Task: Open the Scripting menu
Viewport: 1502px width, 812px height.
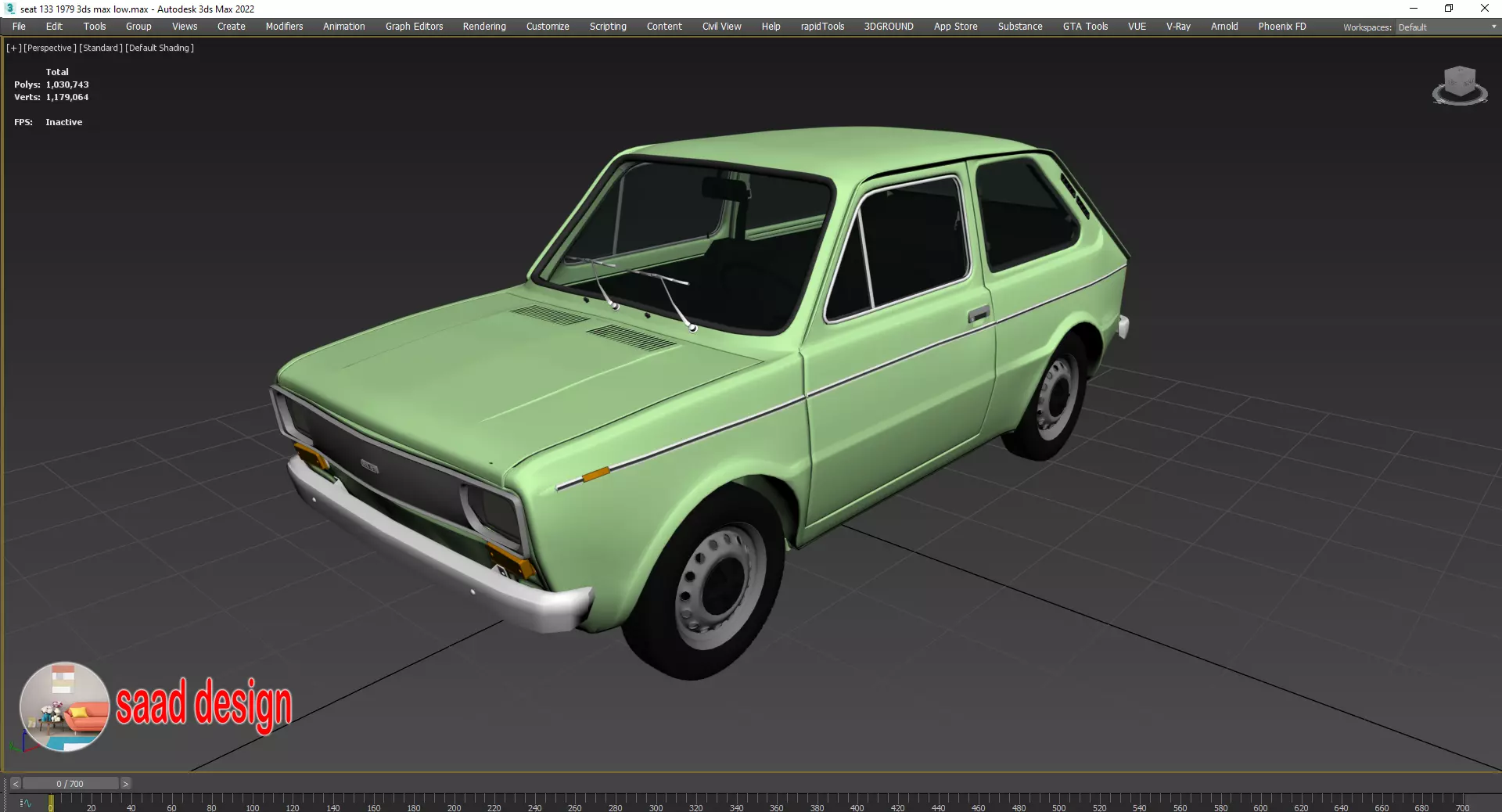Action: [608, 27]
